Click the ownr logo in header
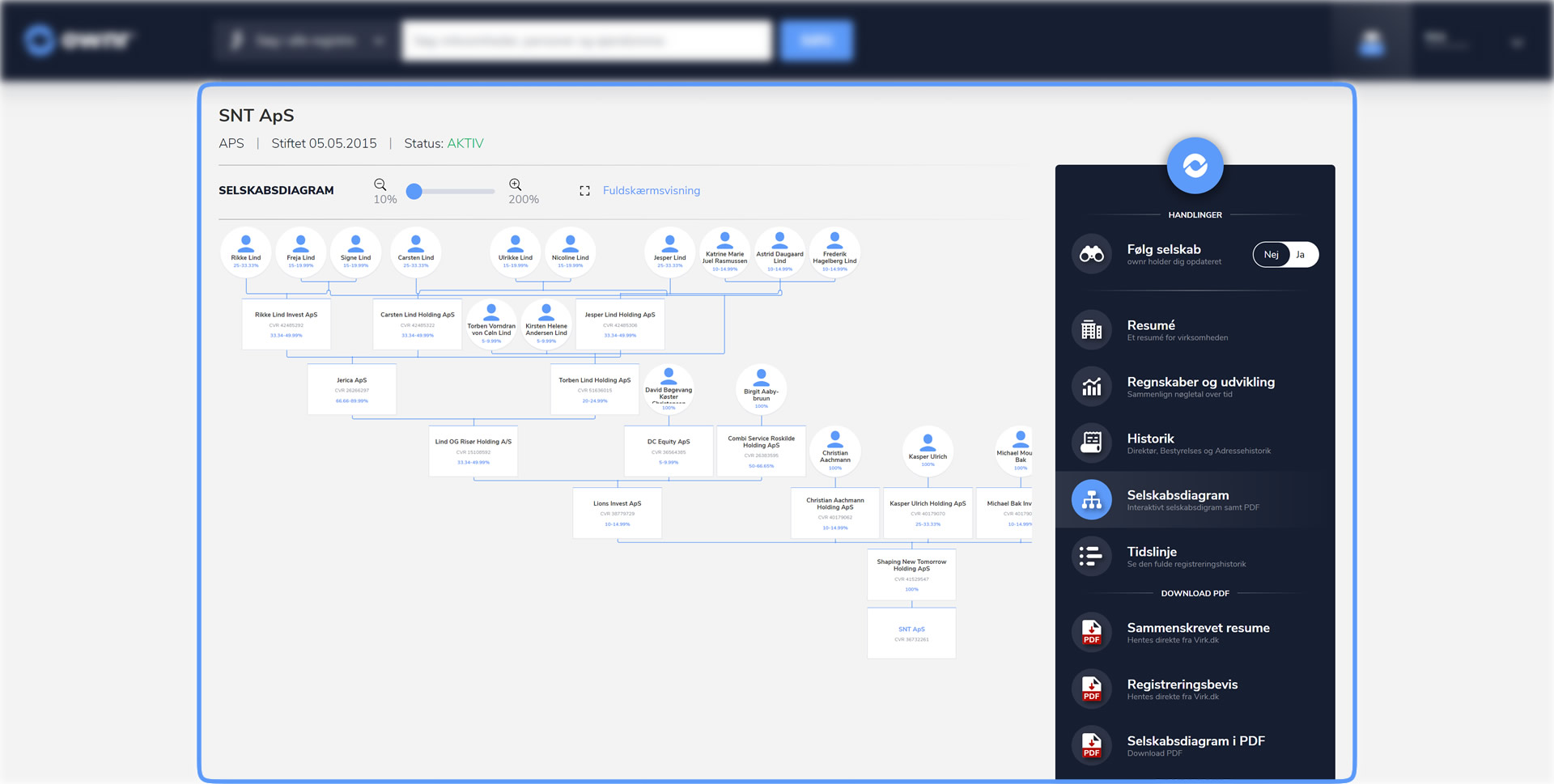 [x=79, y=40]
